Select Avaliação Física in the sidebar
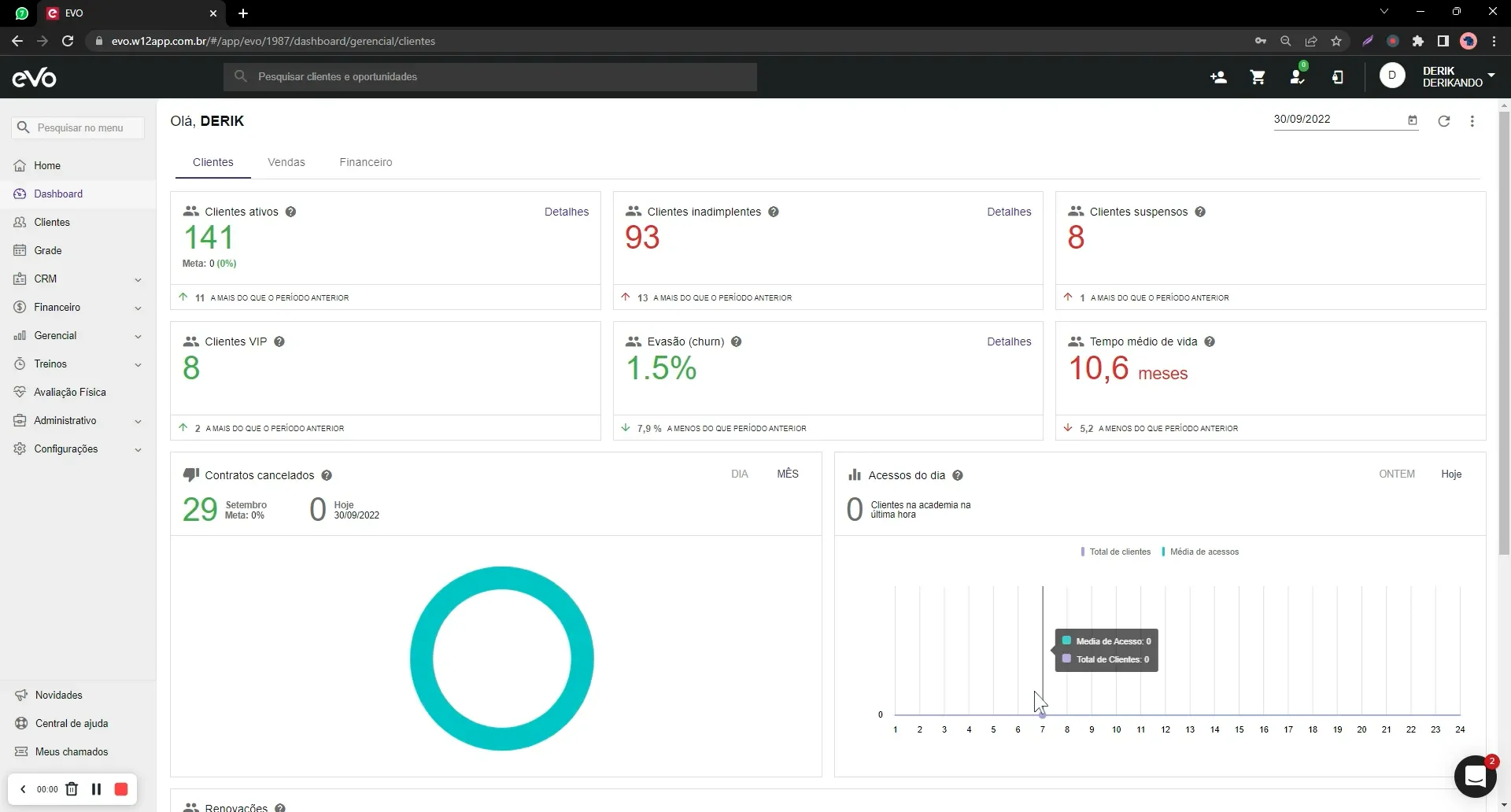The width and height of the screenshot is (1511, 812). (x=71, y=391)
